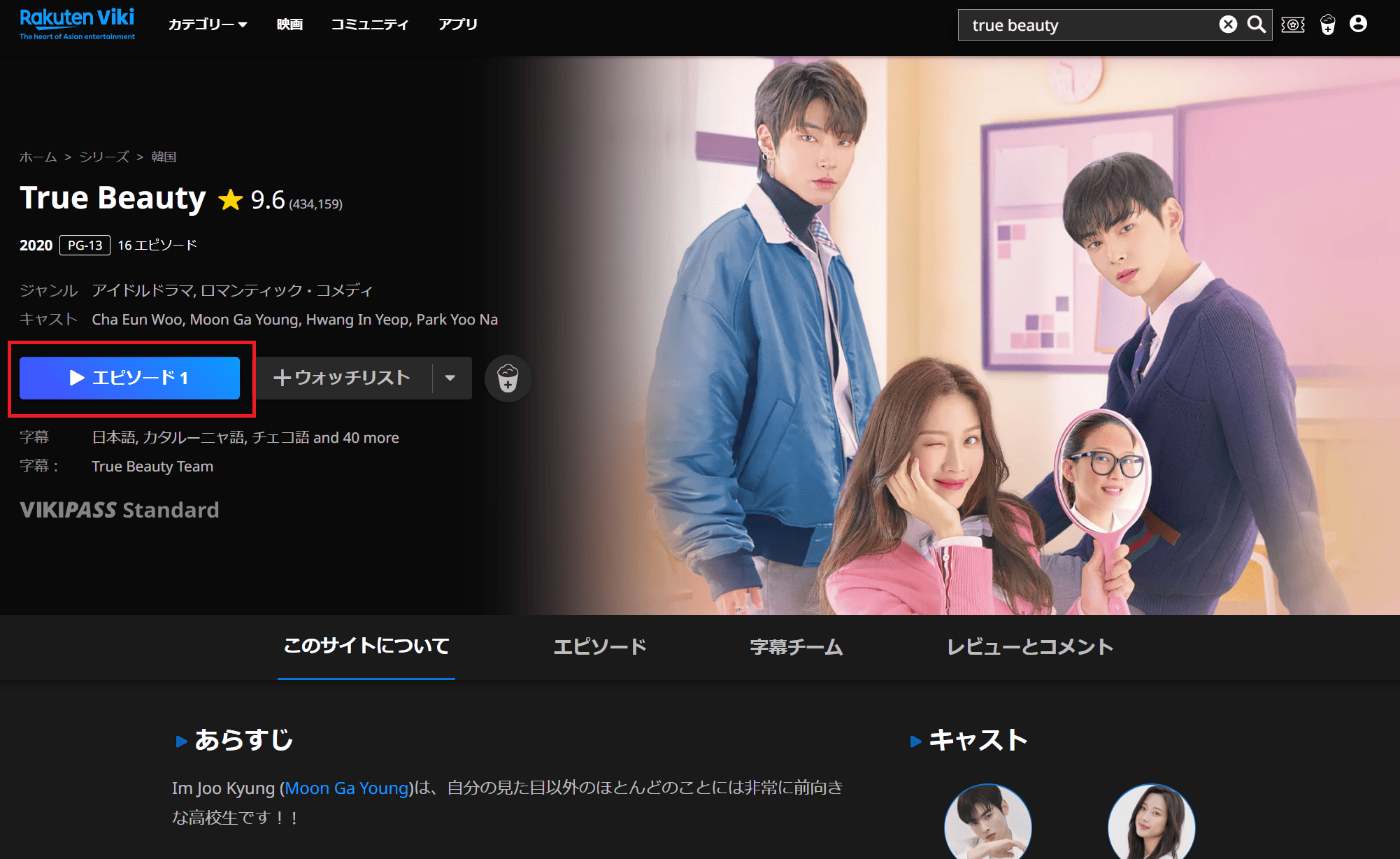Switch to the エピソード tab
Screen dimensions: 1400x859
click(600, 646)
